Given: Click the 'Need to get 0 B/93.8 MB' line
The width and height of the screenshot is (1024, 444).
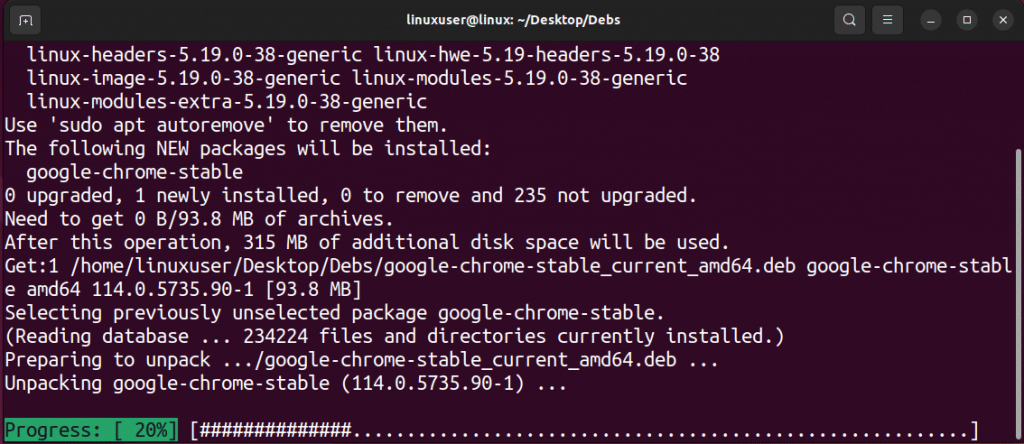Looking at the screenshot, I should pos(199,219).
